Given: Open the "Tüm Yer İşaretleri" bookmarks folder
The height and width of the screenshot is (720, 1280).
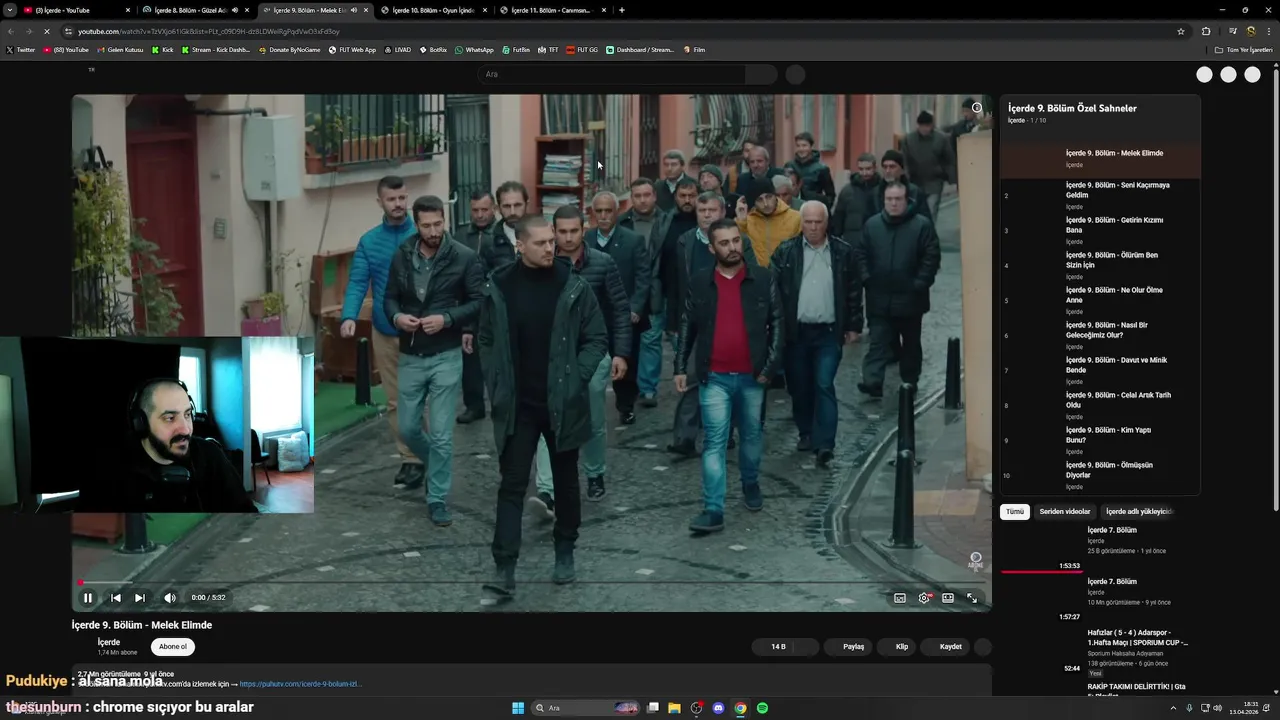Looking at the screenshot, I should coord(1244,49).
